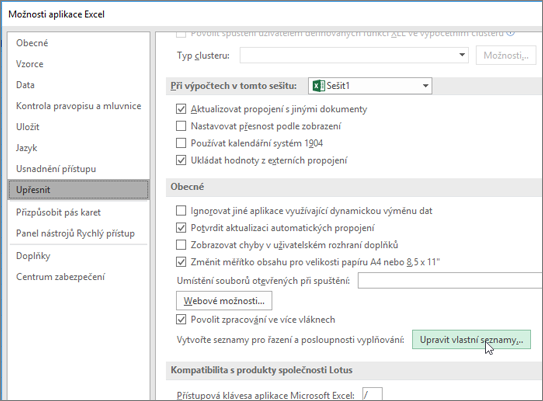Click the disabled Možnosti cluster button

click(506, 55)
